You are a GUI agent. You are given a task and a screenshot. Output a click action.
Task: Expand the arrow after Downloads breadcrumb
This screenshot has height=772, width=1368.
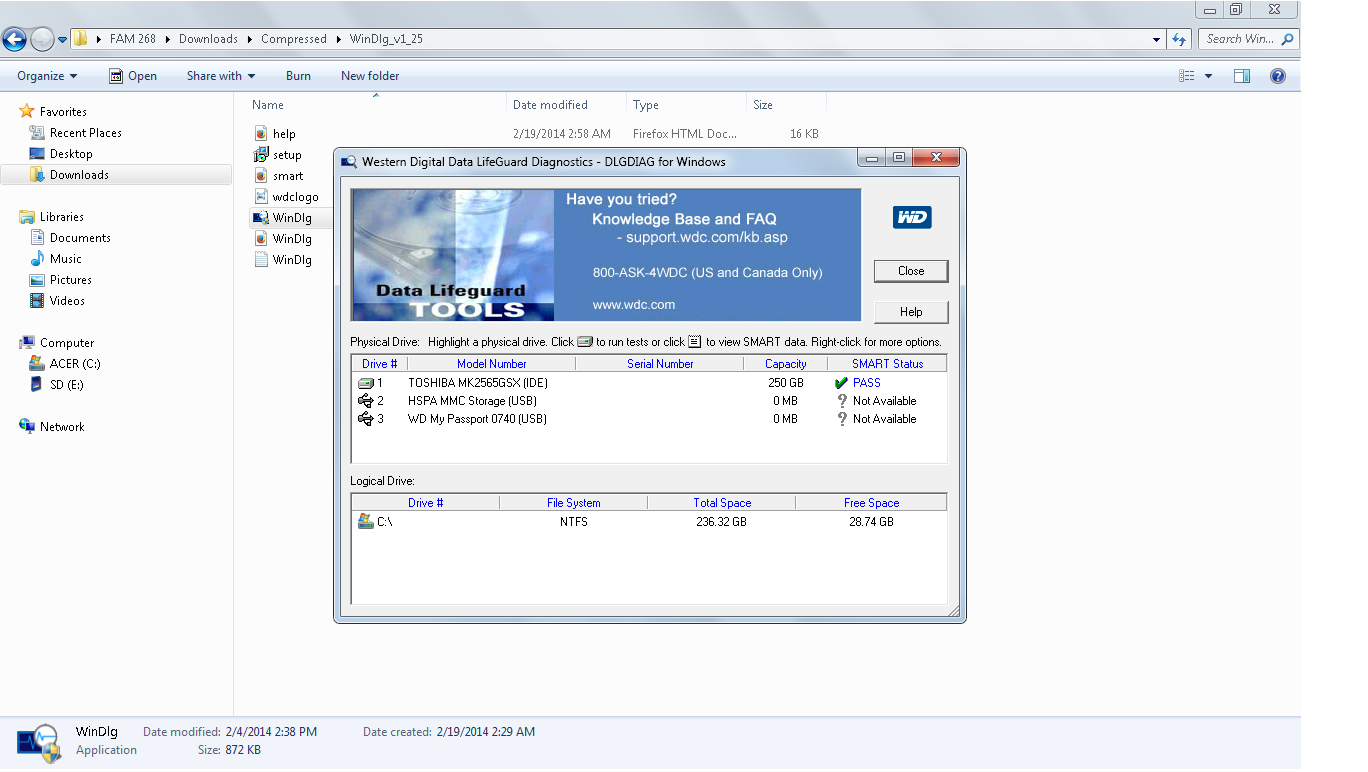pos(249,40)
